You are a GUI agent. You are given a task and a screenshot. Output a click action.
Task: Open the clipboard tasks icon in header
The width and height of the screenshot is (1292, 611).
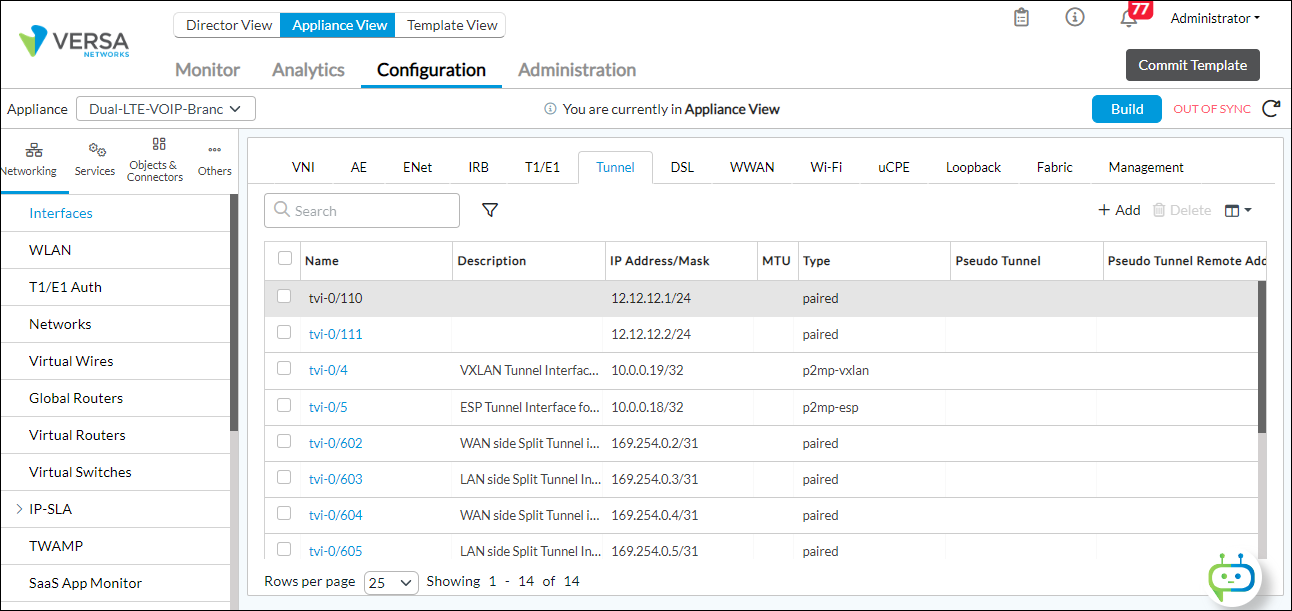coord(1021,17)
